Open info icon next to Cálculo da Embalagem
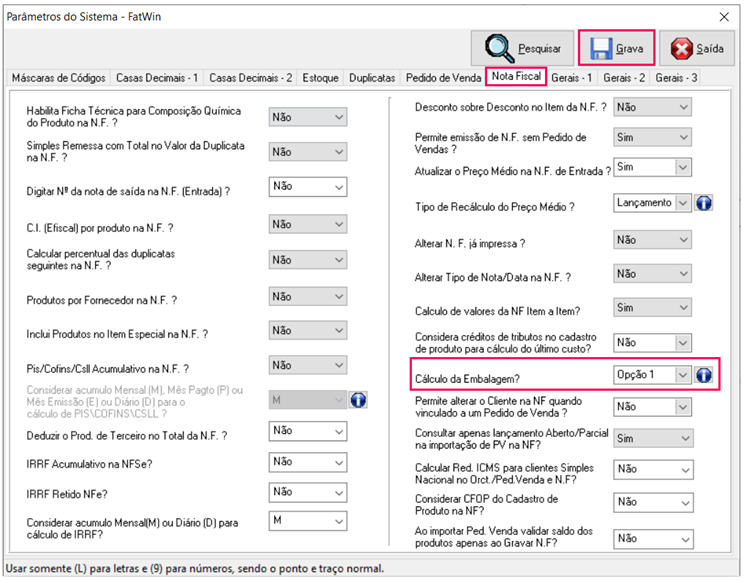744x581 pixels. 703,375
